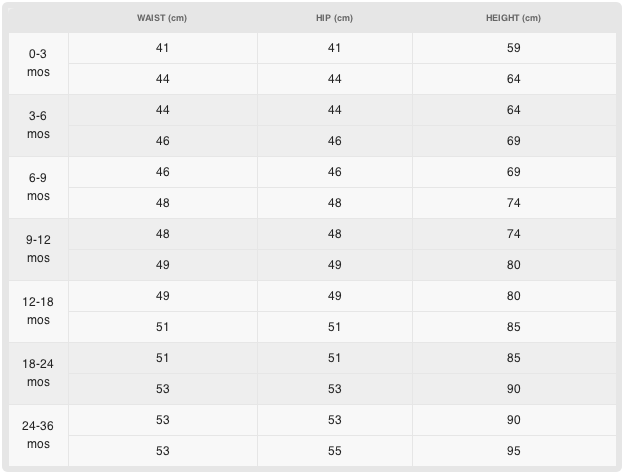Click the height value 59
The image size is (625, 475).
(x=513, y=48)
